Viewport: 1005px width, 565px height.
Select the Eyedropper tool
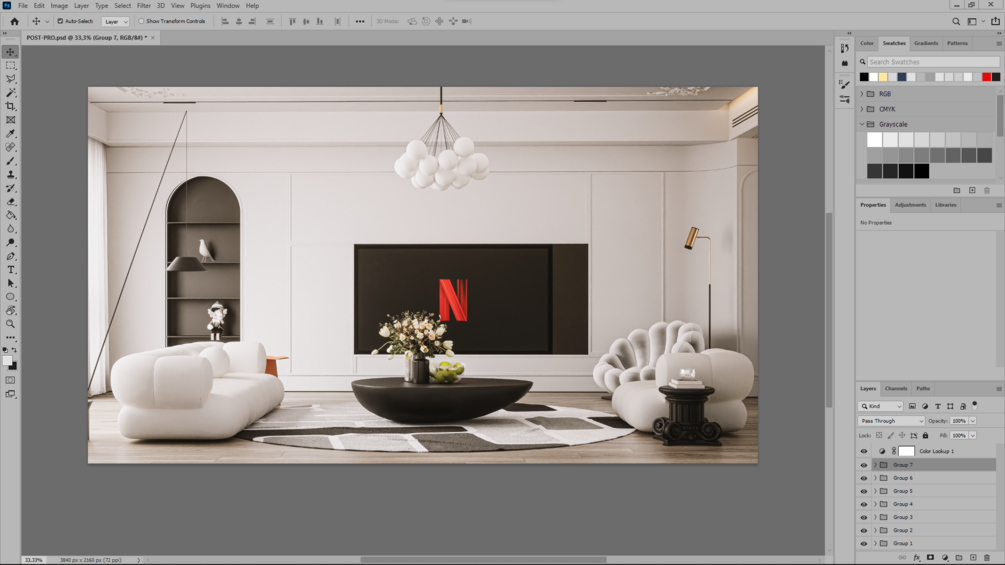(x=10, y=133)
